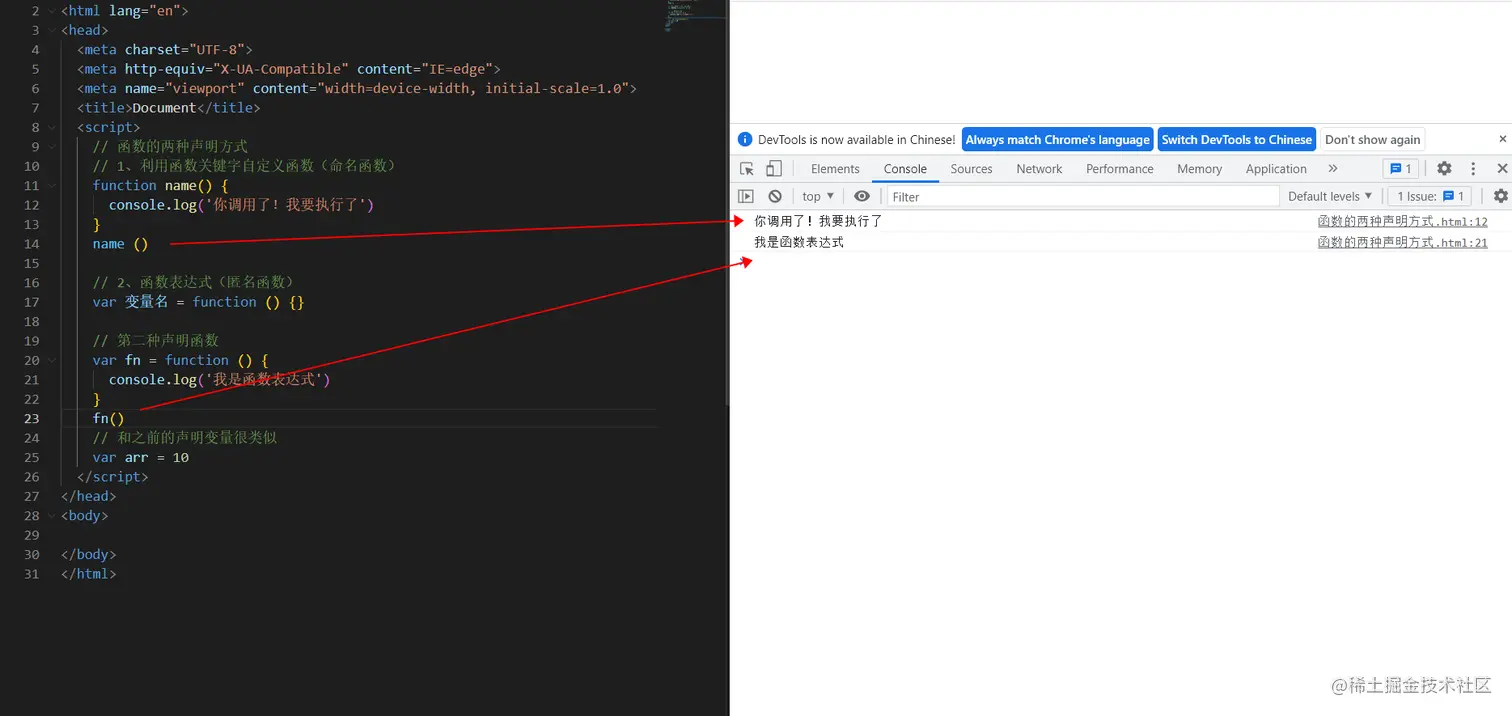This screenshot has width=1512, height=716.
Task: Clear the console with the ban icon
Action: tap(775, 196)
